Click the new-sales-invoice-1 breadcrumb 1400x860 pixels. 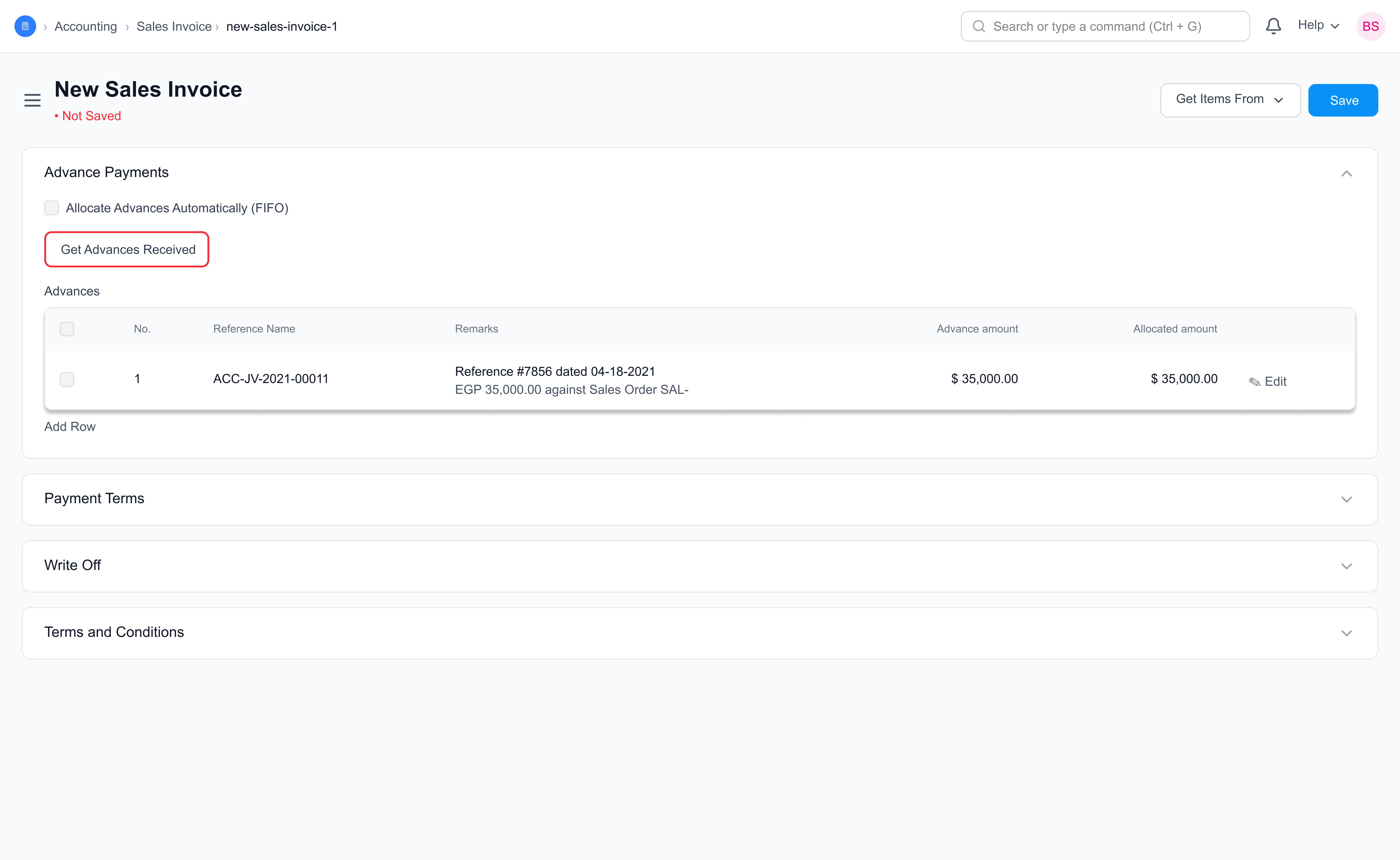click(282, 27)
